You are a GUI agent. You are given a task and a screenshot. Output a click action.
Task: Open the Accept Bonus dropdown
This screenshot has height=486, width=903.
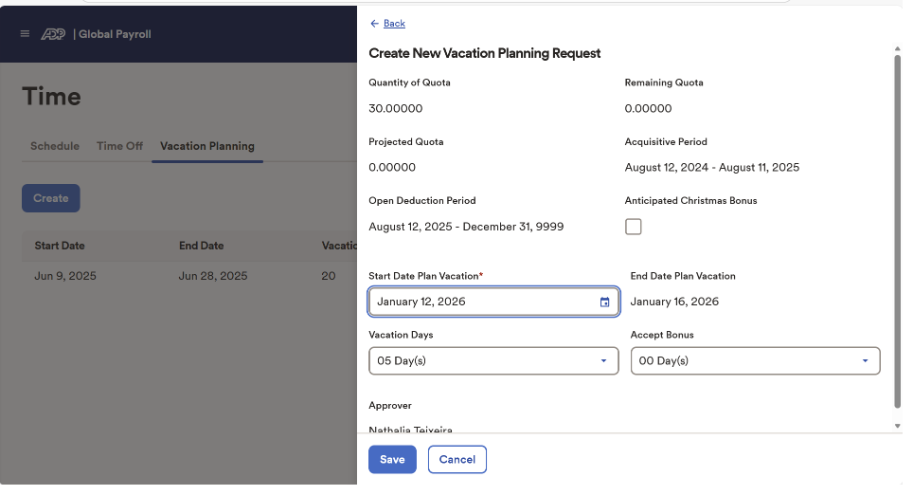click(x=755, y=361)
